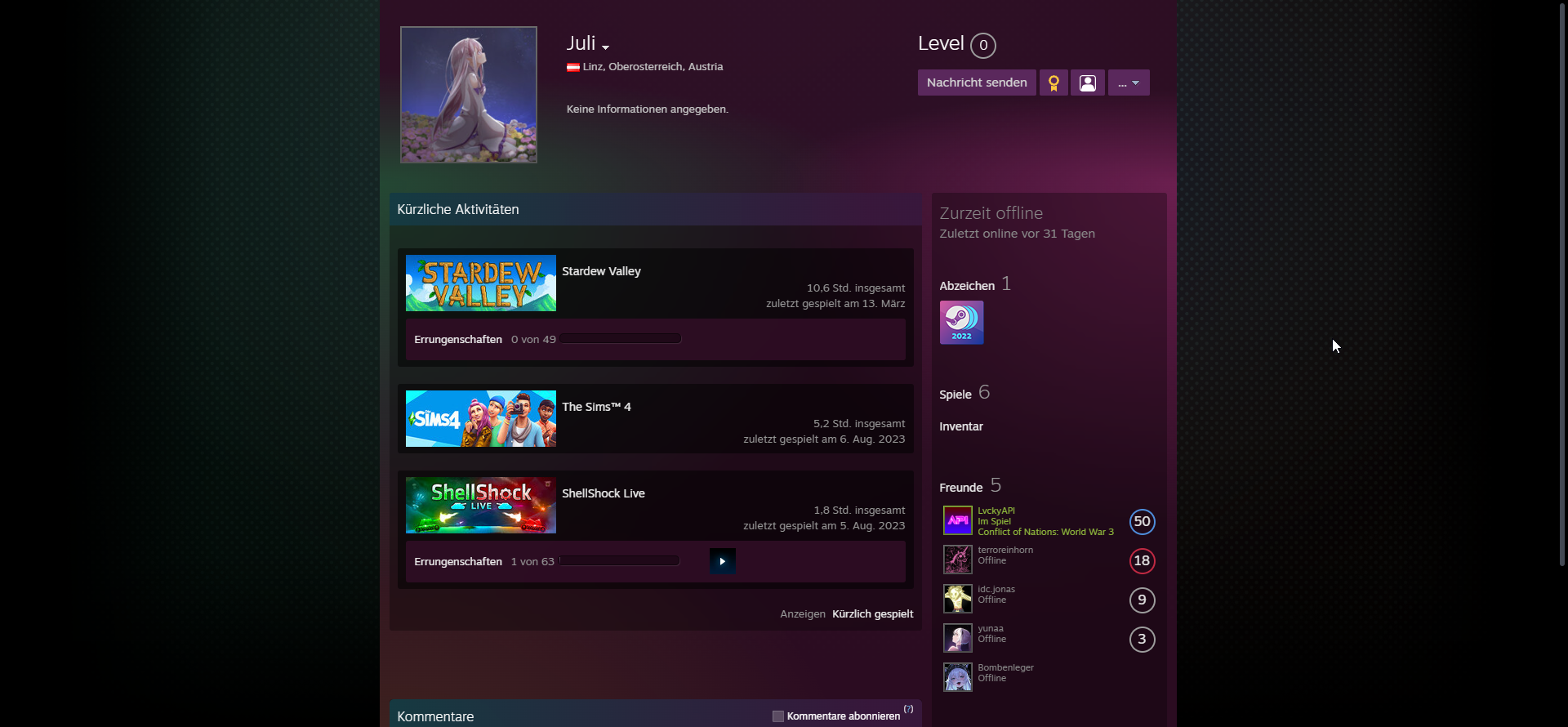Open the Kürzlich gespielt link
Screen dimensions: 1568x727
point(872,614)
